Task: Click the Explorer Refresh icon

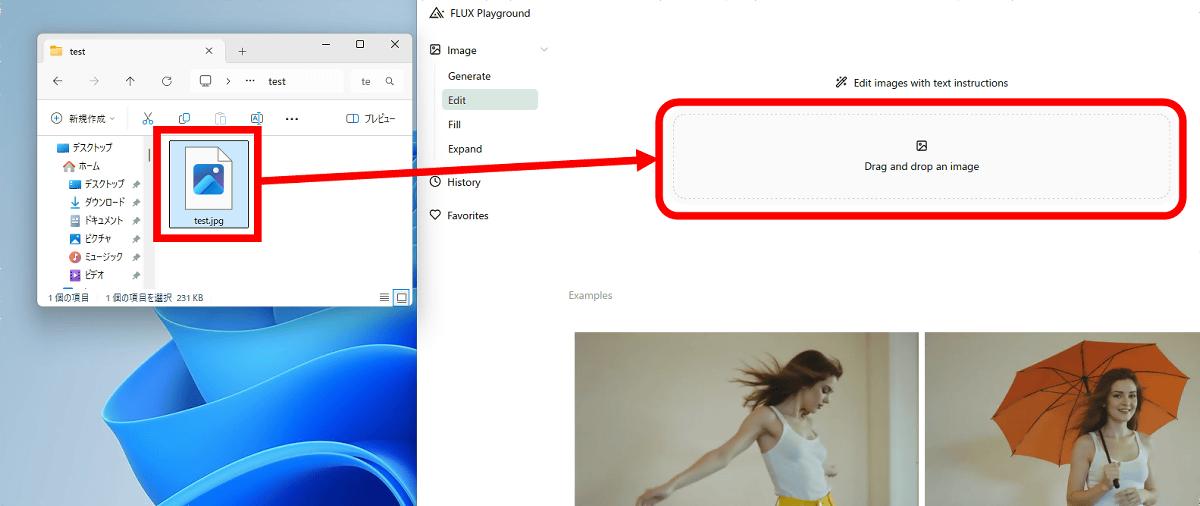Action: (x=167, y=81)
